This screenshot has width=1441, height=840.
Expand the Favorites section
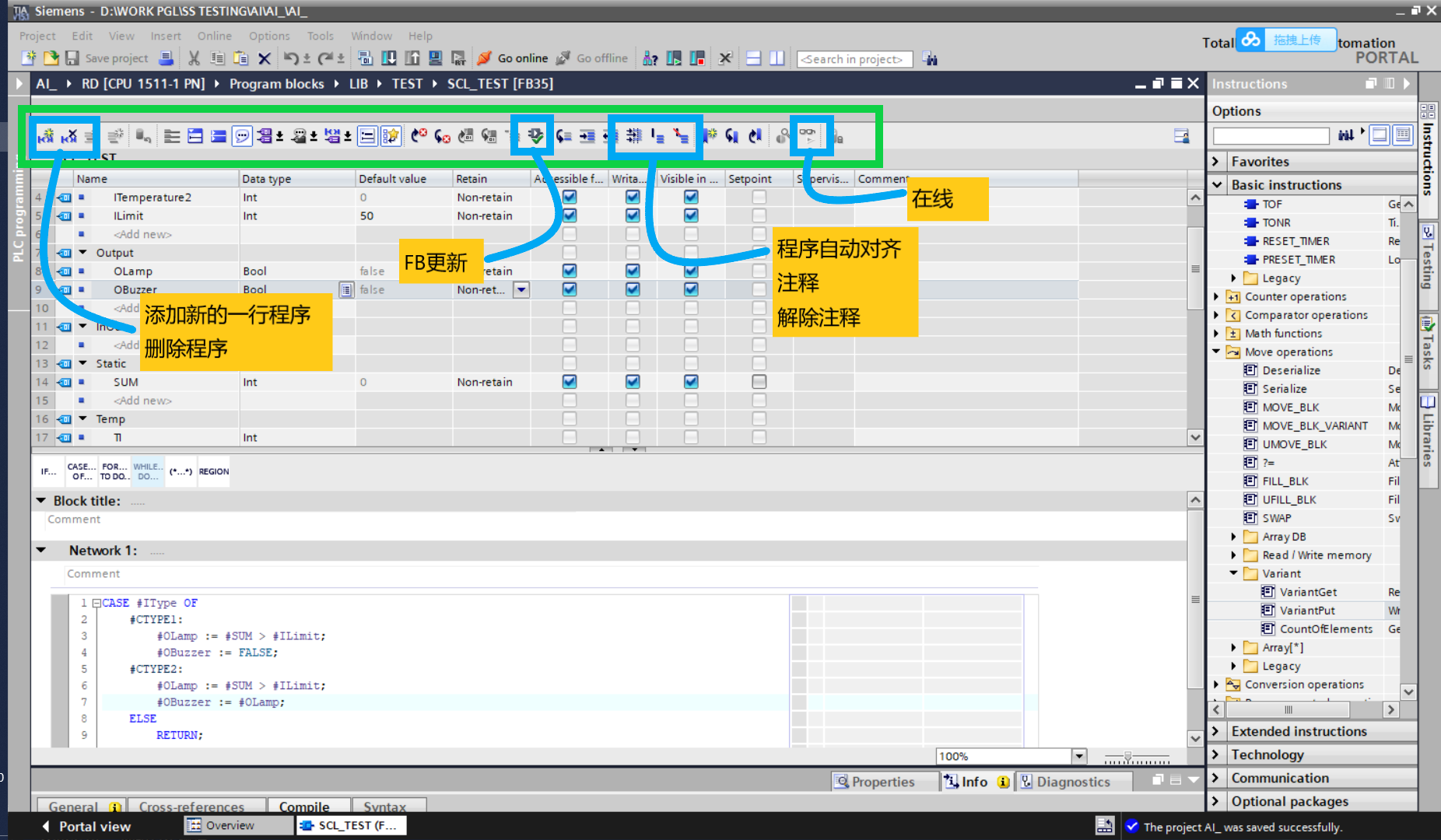(1216, 162)
